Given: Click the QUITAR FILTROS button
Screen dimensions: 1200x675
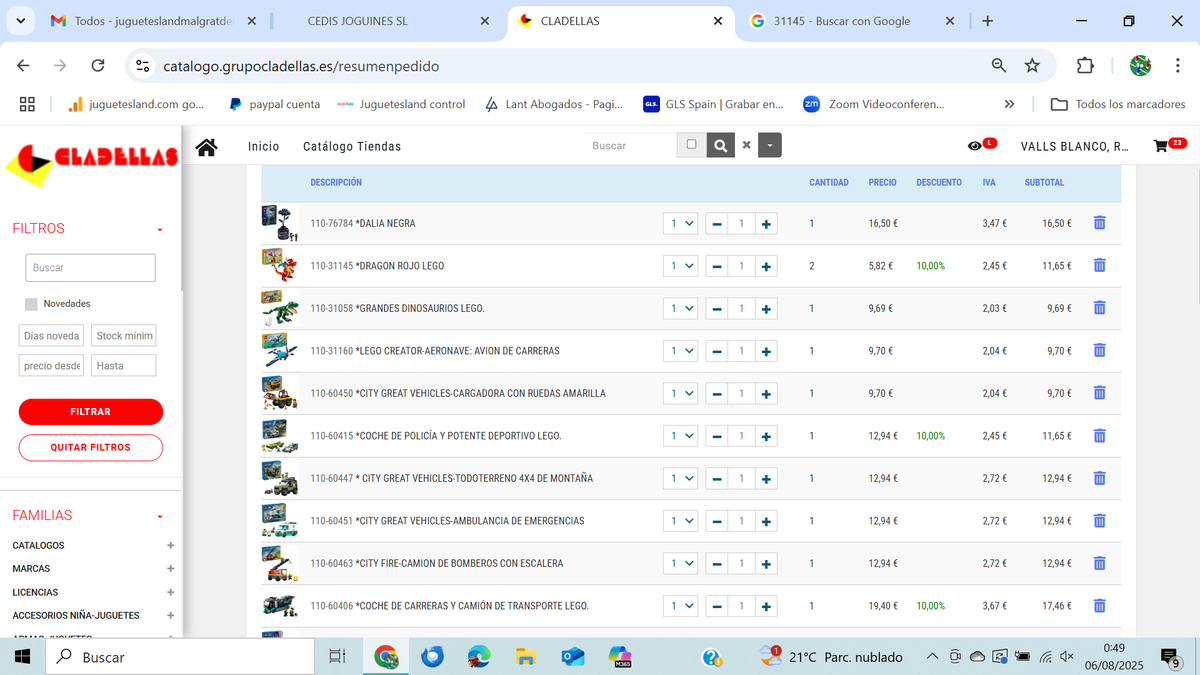Looking at the screenshot, I should 90,448.
